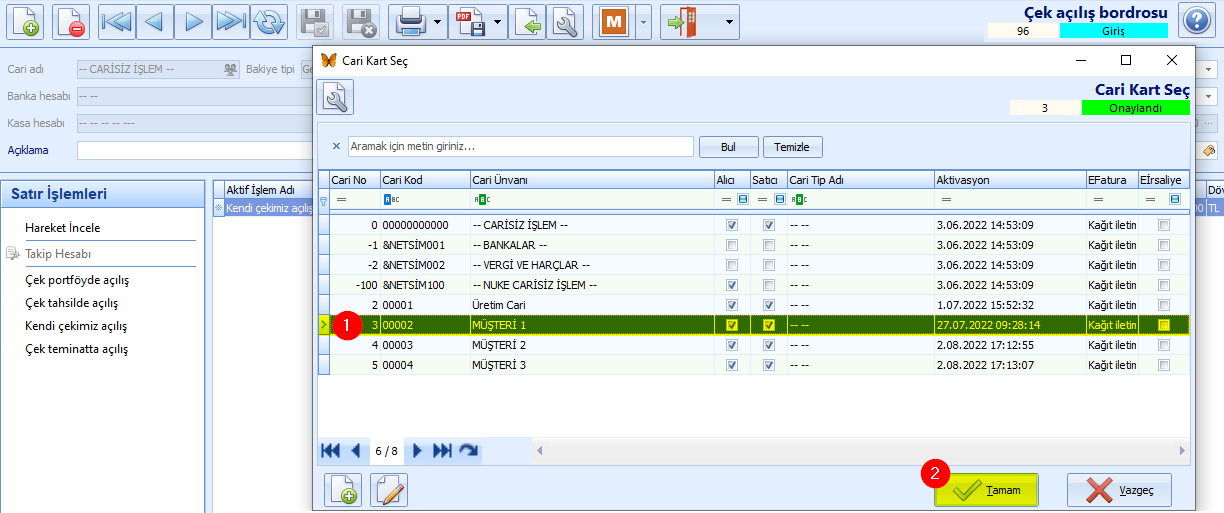1224x513 pixels.
Task: Open the printer dropdown arrow
Action: [x=439, y=21]
